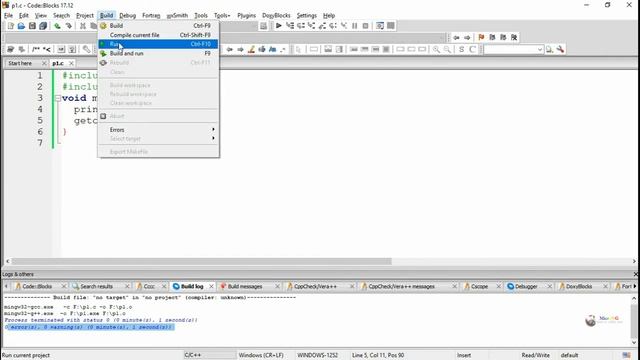This screenshot has width=640, height=360.
Task: Open the Debug menu
Action: point(127,16)
